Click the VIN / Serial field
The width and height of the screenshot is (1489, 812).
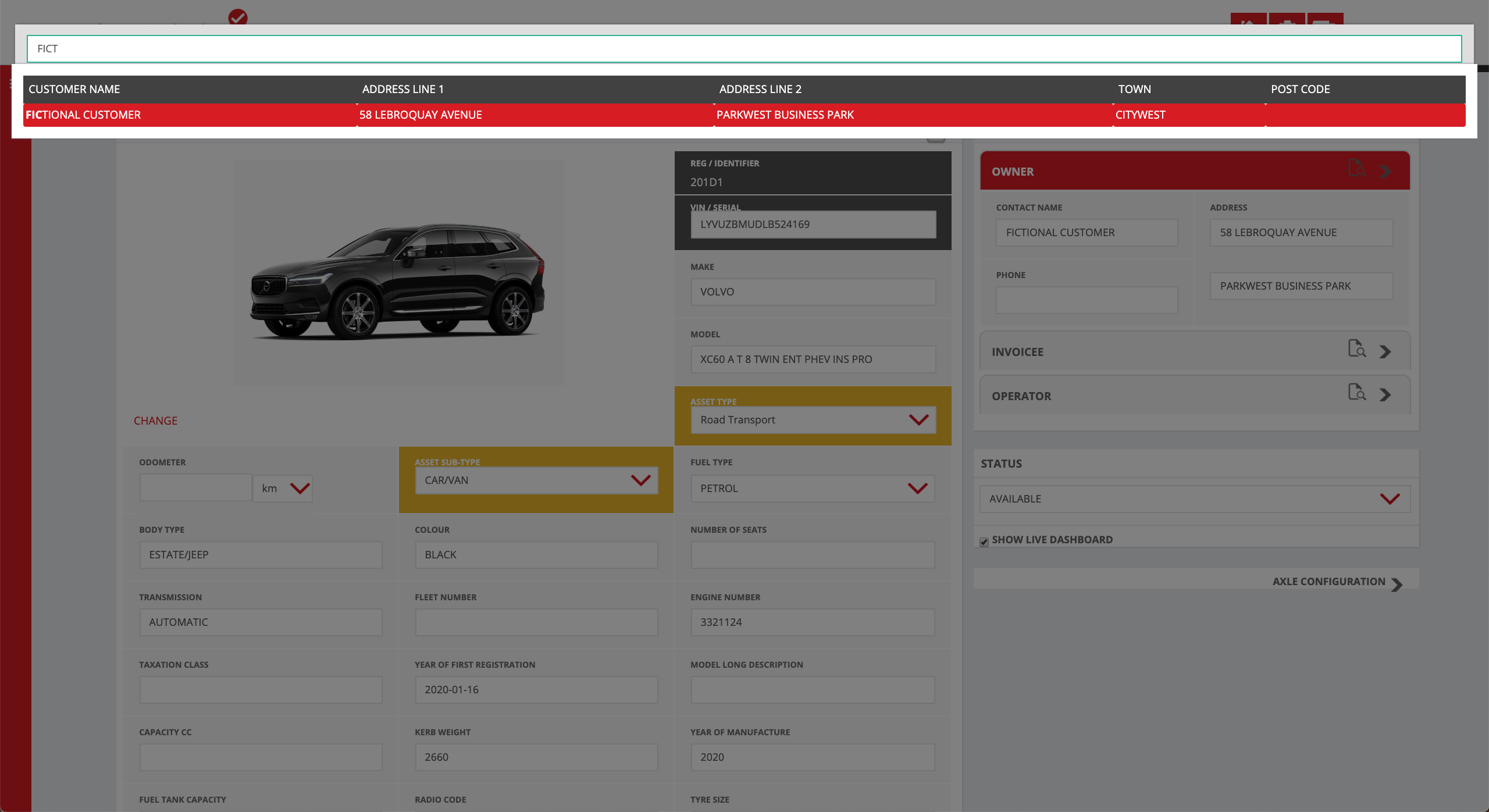coord(813,225)
